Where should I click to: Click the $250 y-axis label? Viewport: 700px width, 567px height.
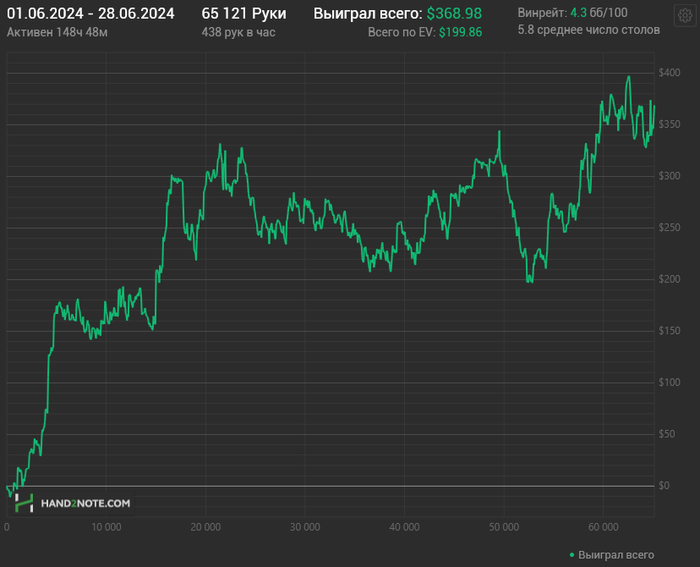pos(669,228)
